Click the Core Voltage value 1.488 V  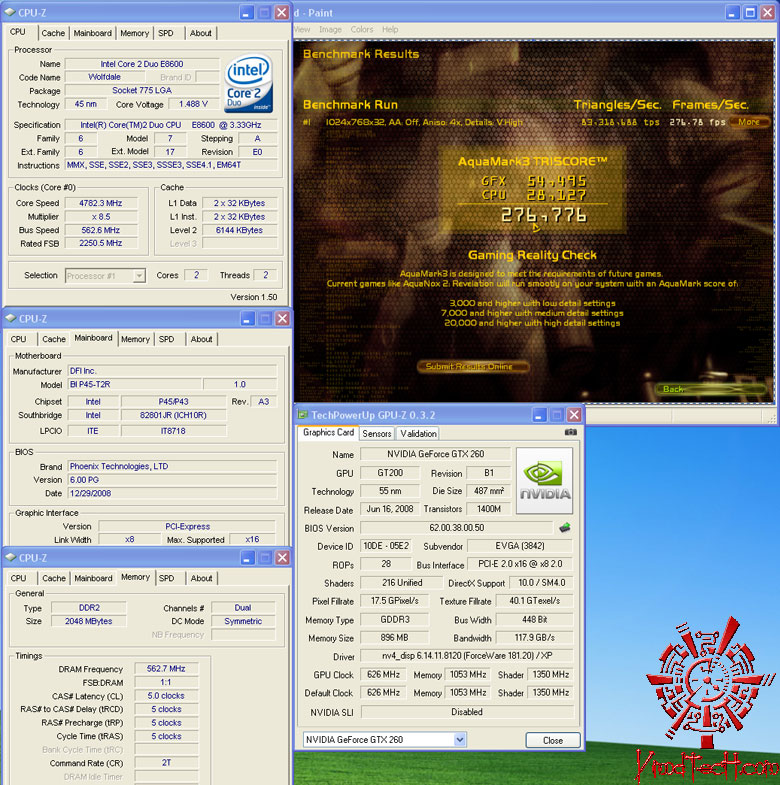[193, 104]
